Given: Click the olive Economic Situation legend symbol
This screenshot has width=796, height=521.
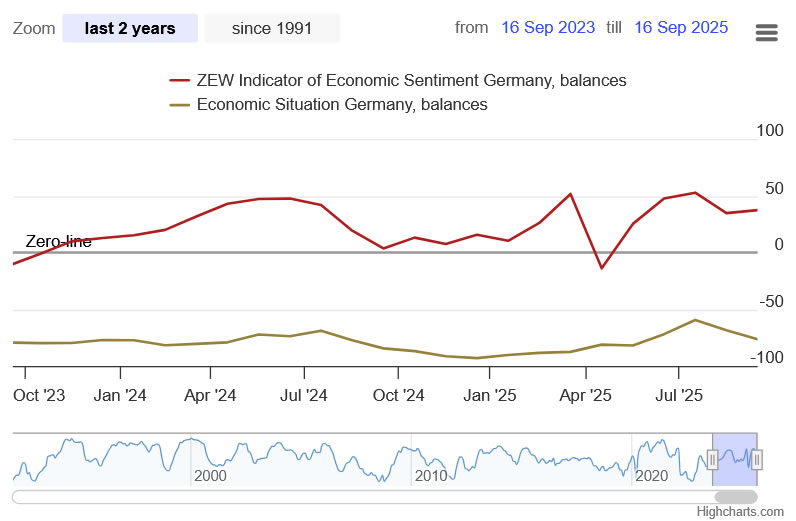Looking at the screenshot, I should tap(180, 104).
